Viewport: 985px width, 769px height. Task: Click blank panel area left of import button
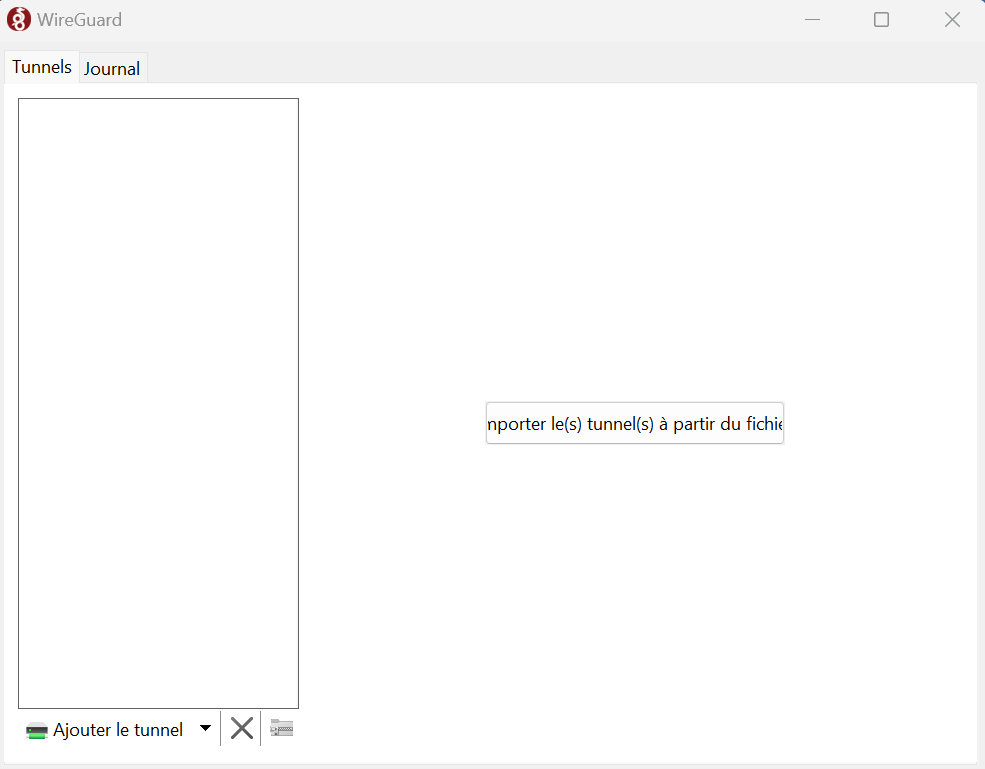(x=400, y=423)
